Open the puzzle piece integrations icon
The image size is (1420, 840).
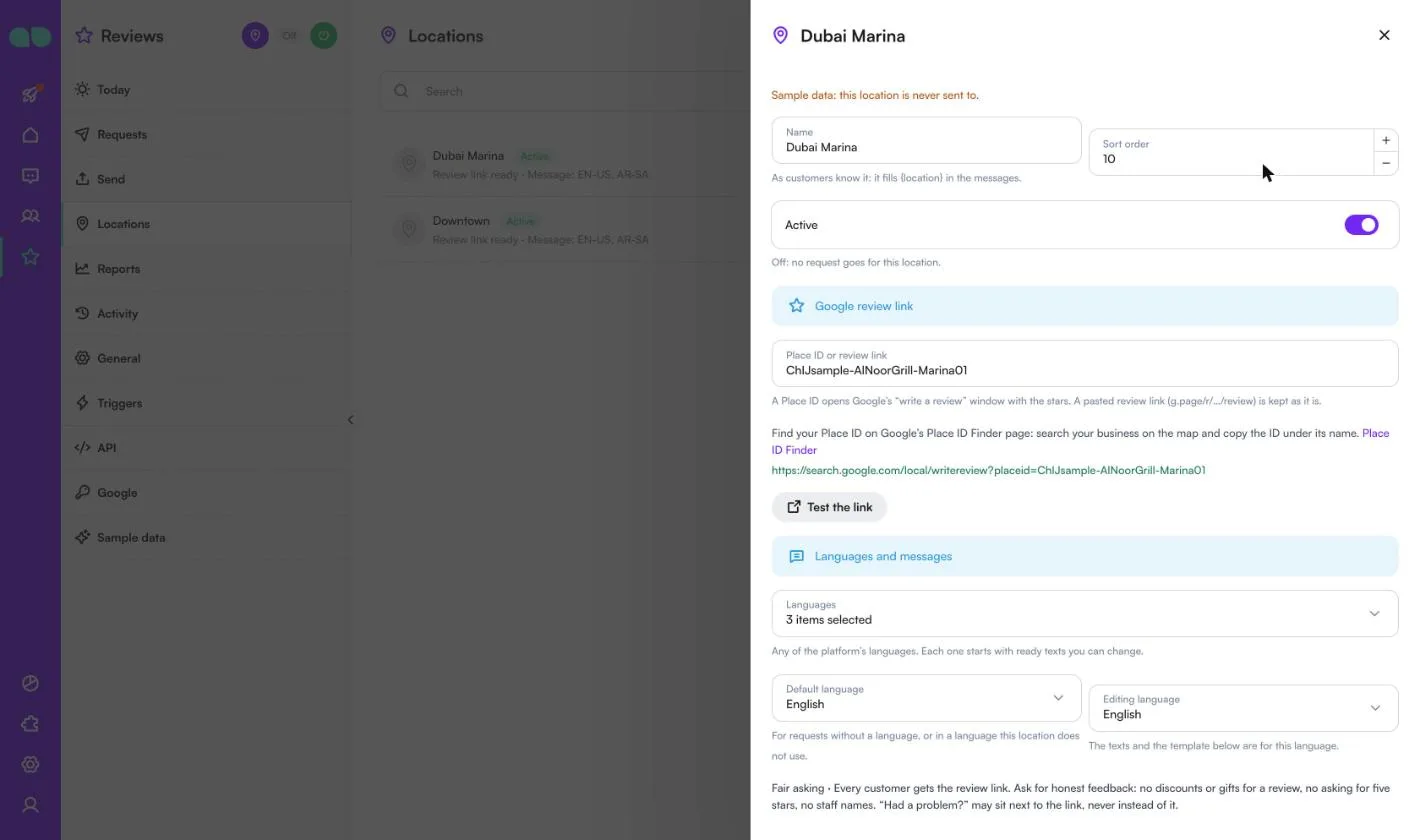click(30, 724)
